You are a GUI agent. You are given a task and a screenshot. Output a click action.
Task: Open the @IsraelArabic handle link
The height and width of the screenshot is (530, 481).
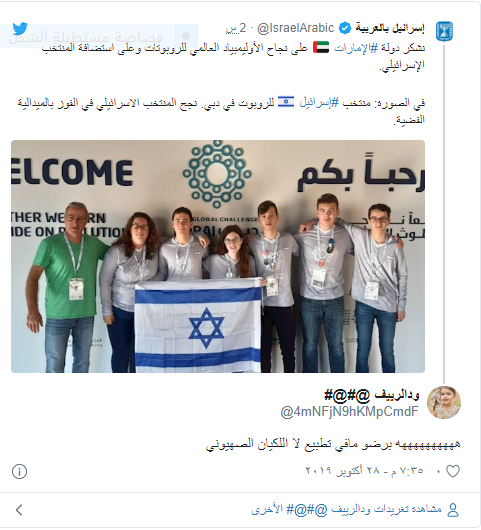click(295, 28)
